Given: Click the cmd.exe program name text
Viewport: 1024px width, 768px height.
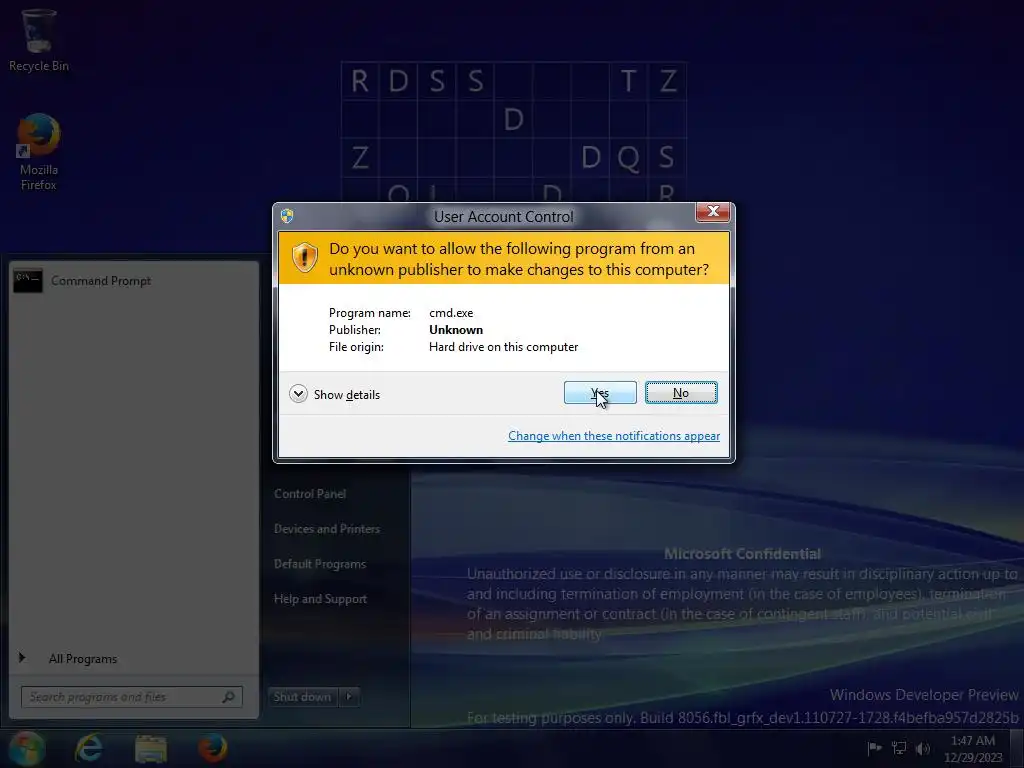Looking at the screenshot, I should coord(451,313).
